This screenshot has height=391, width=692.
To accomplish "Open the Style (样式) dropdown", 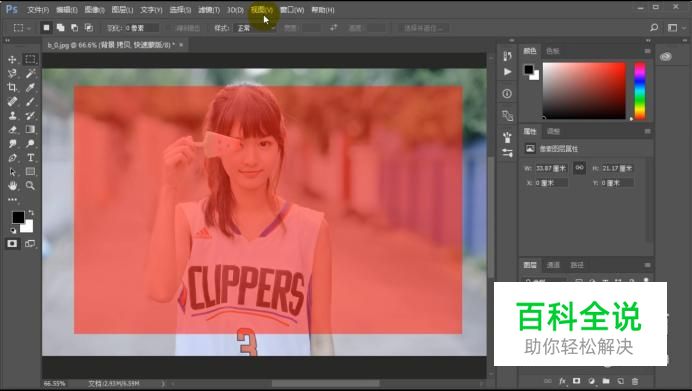I will pos(256,28).
